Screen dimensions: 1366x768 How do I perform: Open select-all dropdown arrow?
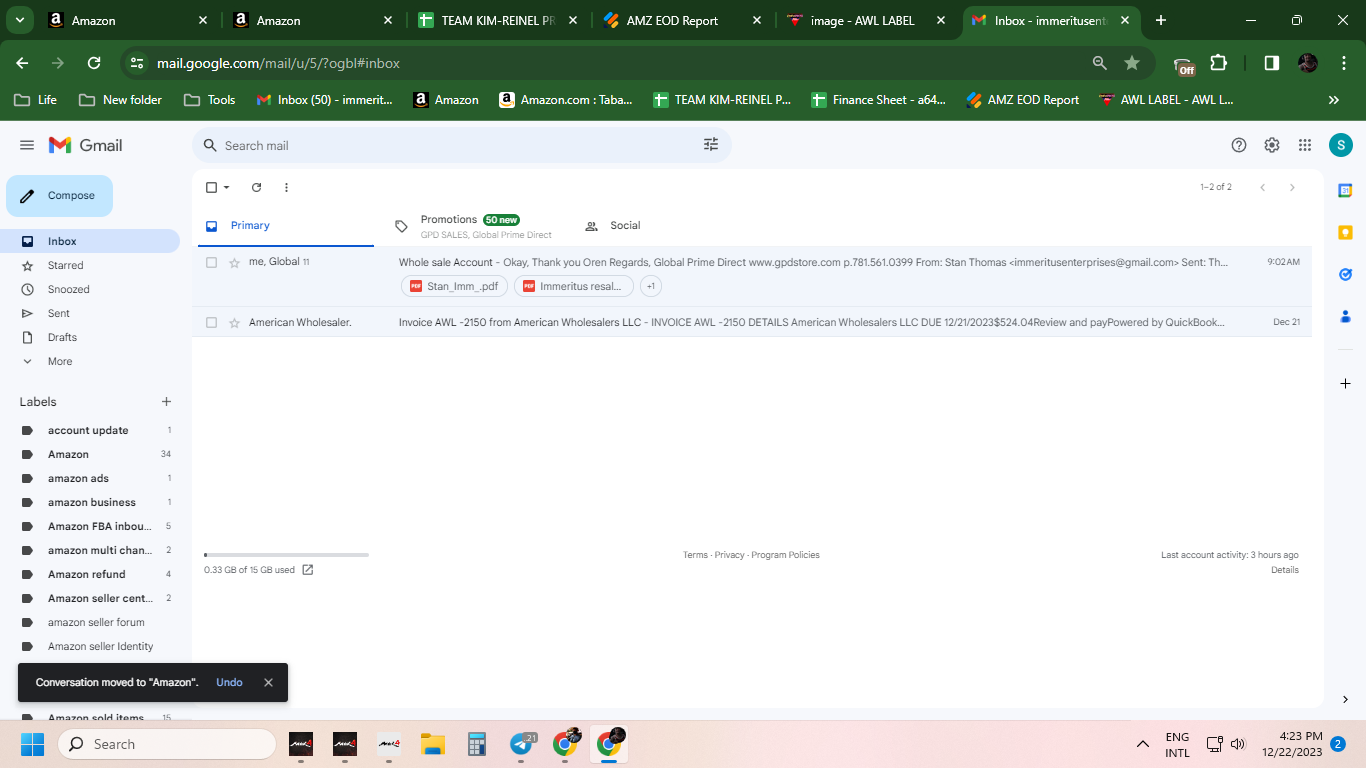pyautogui.click(x=227, y=187)
